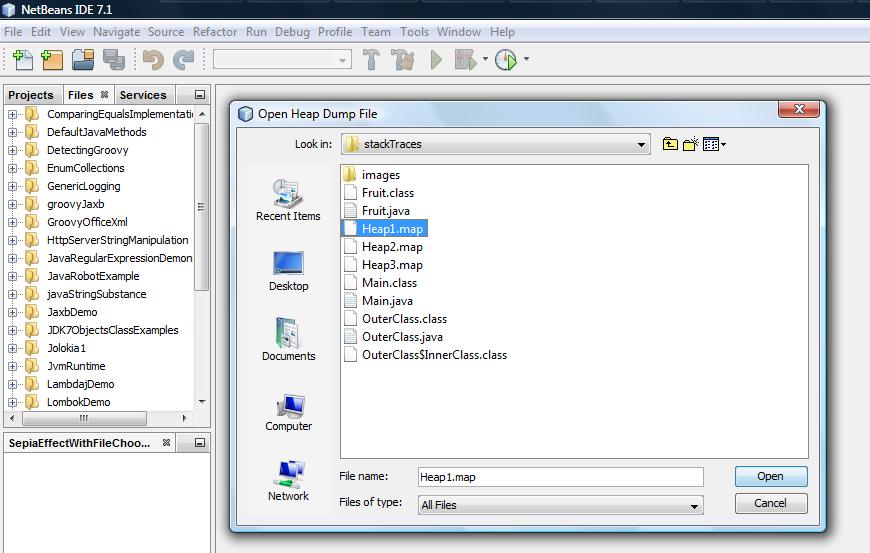Expand the DetectingGroovy tree node
Viewport: 870px width, 553px height.
pos(12,150)
